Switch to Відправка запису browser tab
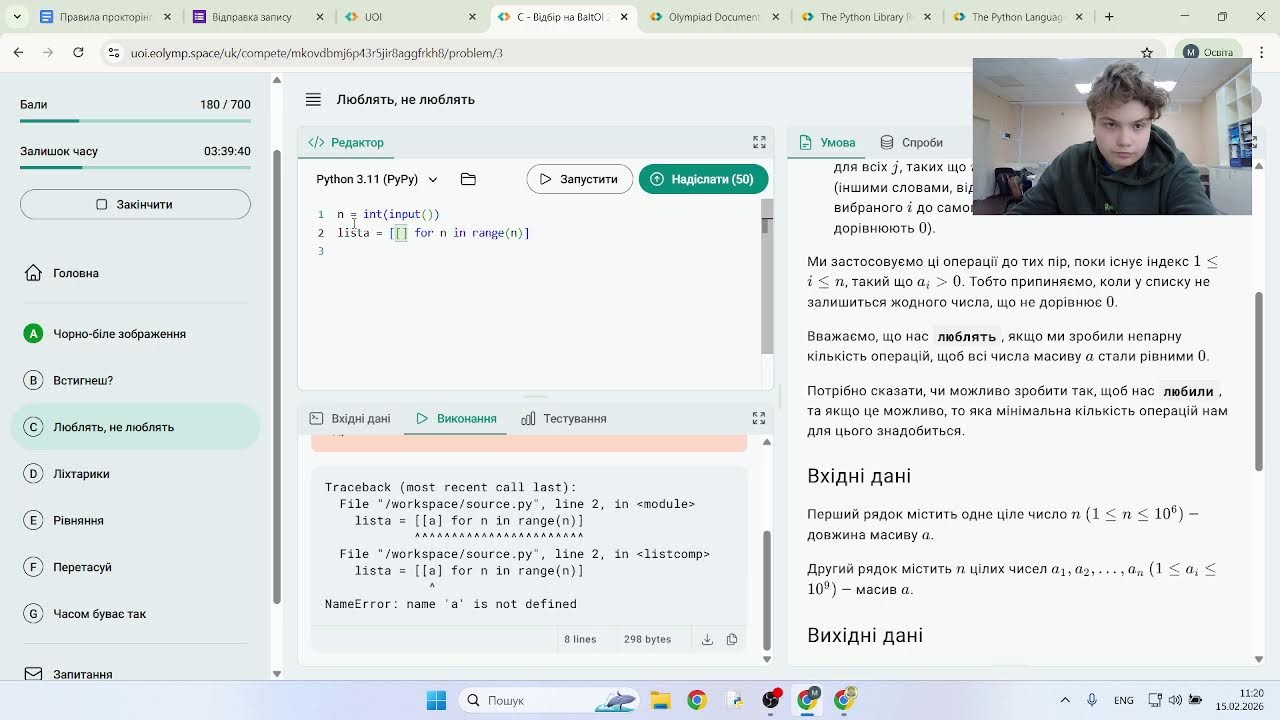Viewport: 1280px width, 720px height. [x=258, y=17]
